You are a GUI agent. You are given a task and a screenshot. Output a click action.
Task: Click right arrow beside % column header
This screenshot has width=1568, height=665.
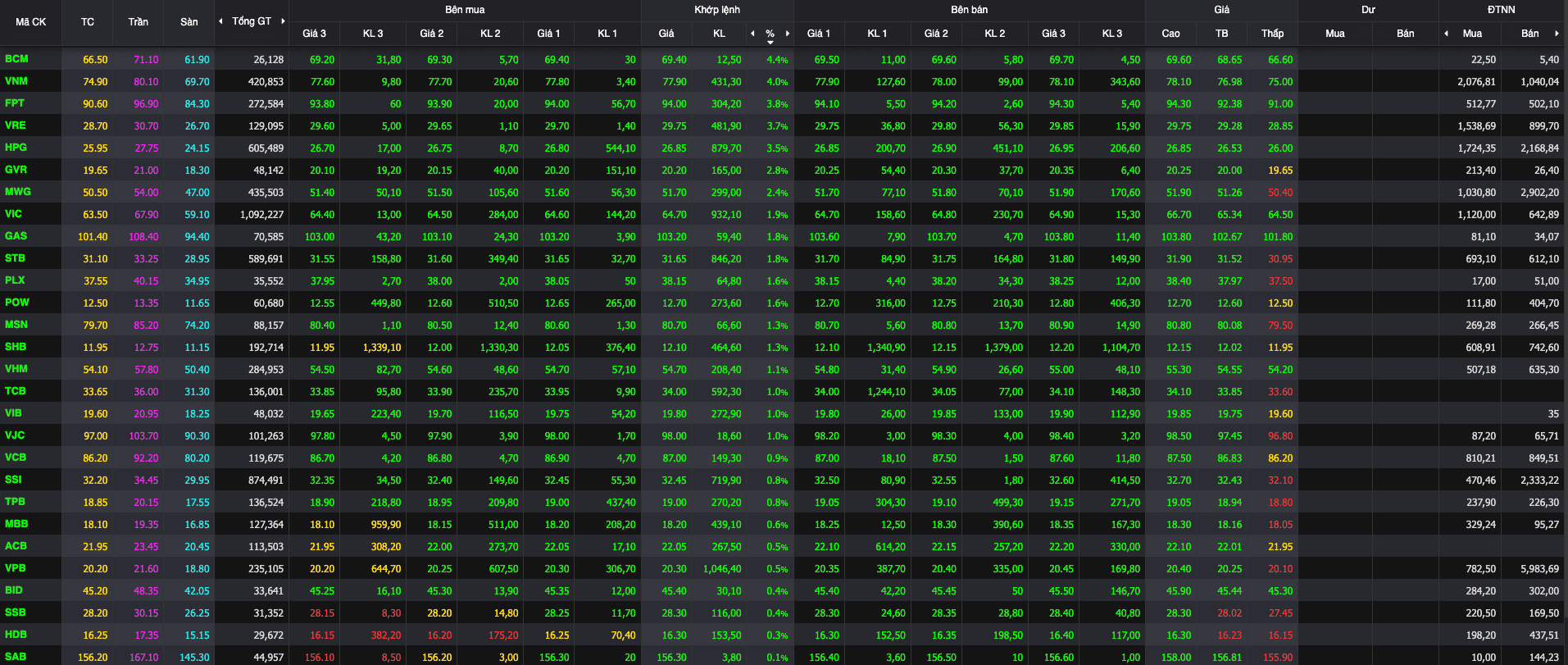coord(788,34)
